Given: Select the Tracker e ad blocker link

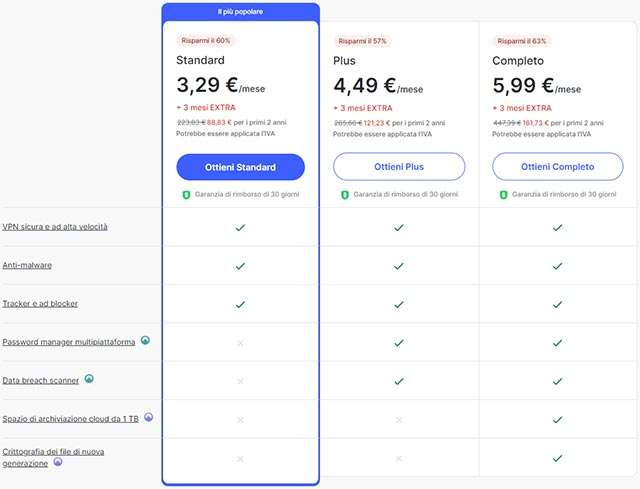Looking at the screenshot, I should [40, 303].
